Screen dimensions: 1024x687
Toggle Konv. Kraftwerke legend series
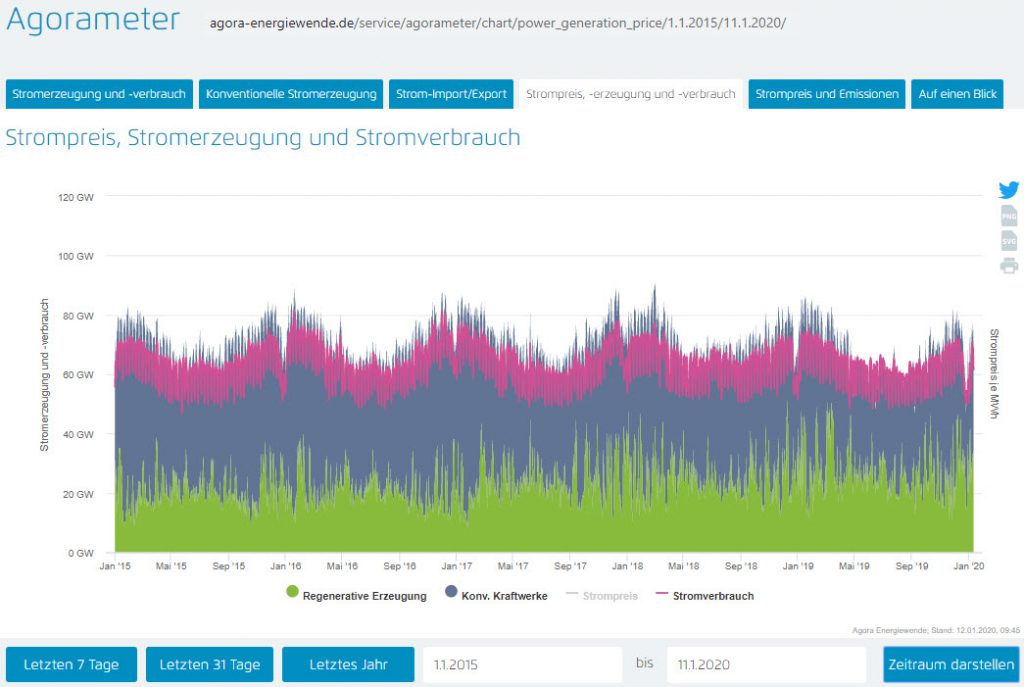click(x=495, y=595)
